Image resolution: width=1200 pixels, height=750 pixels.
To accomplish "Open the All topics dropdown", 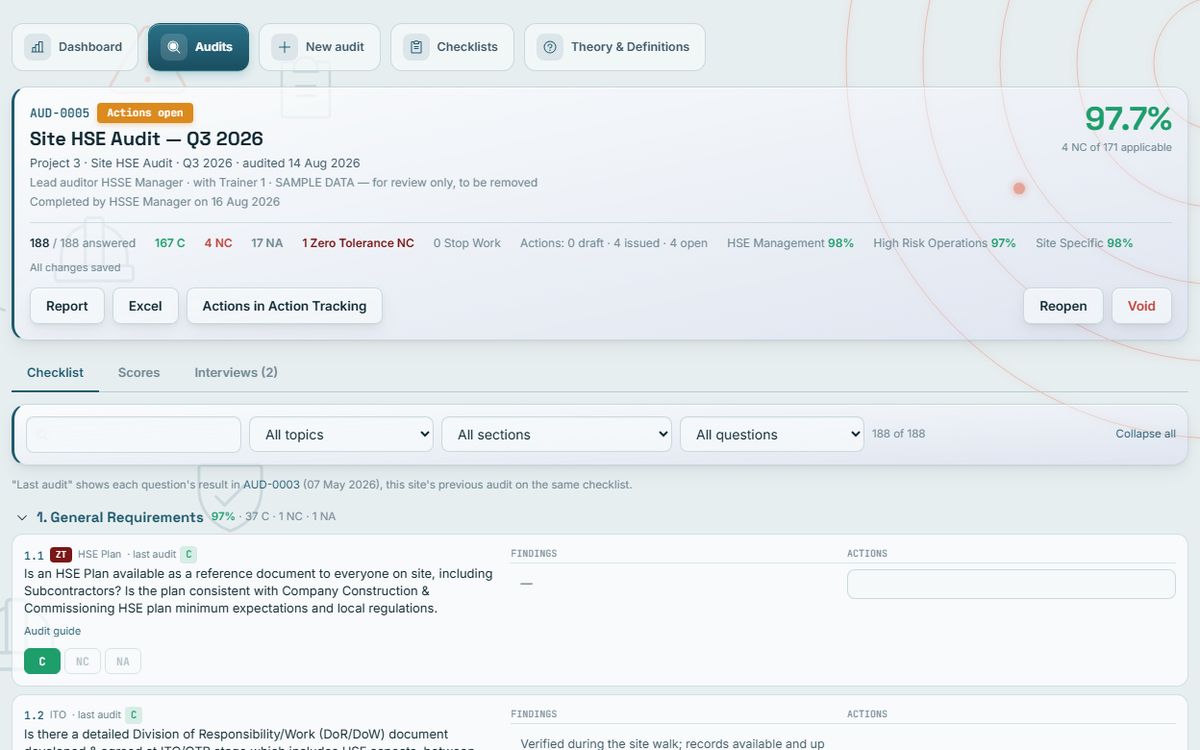I will click(x=341, y=434).
